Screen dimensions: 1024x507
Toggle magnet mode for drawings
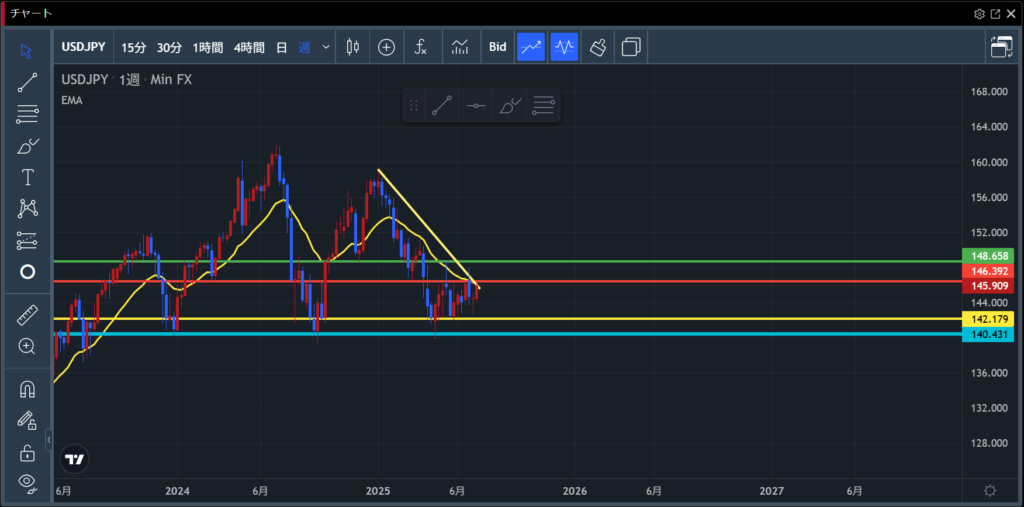click(27, 389)
